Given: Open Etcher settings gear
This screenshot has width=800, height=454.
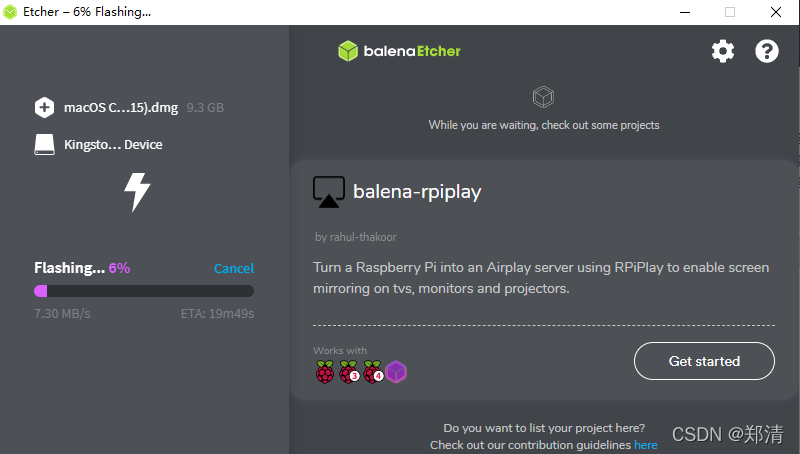Looking at the screenshot, I should pos(723,51).
